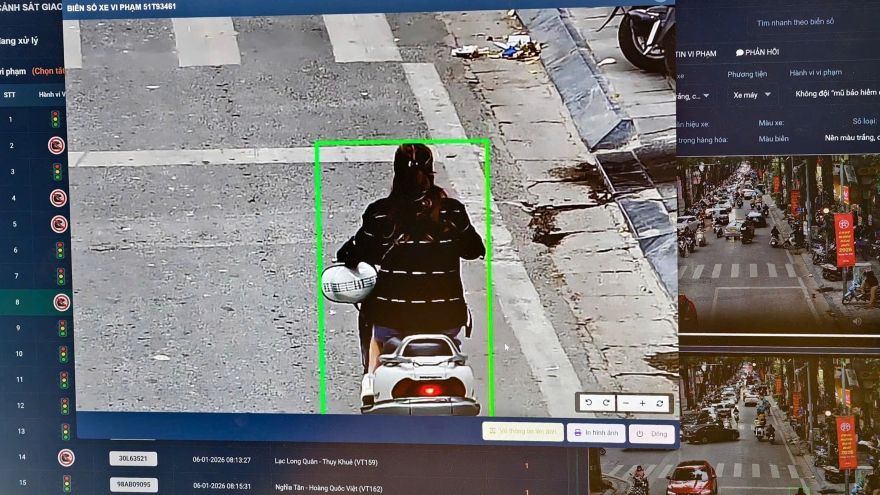Switch to the 'TIN VI PHẠM' tab

tap(696, 52)
